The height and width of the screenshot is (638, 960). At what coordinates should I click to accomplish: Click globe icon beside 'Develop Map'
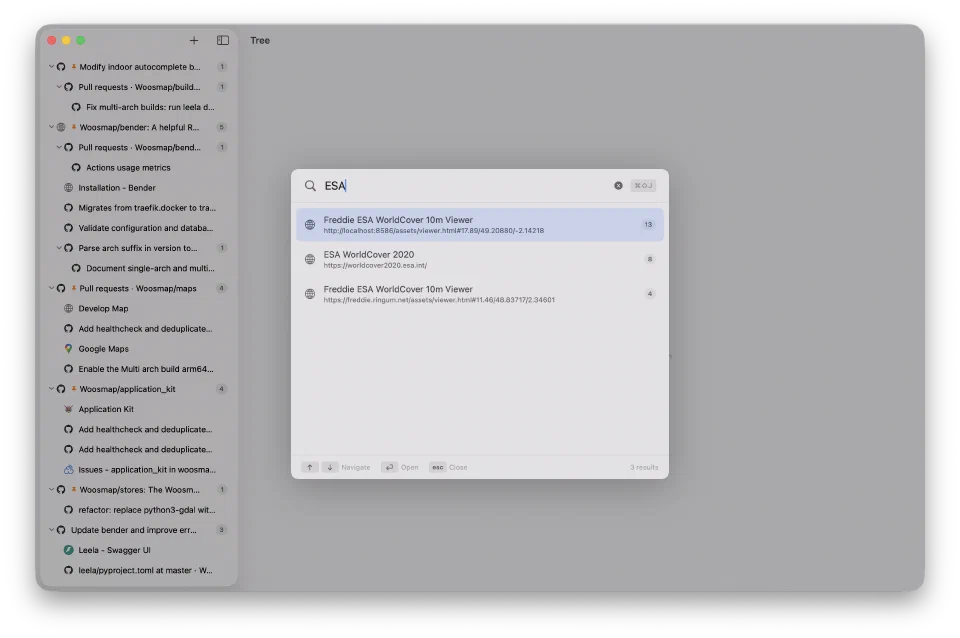pyautogui.click(x=69, y=309)
